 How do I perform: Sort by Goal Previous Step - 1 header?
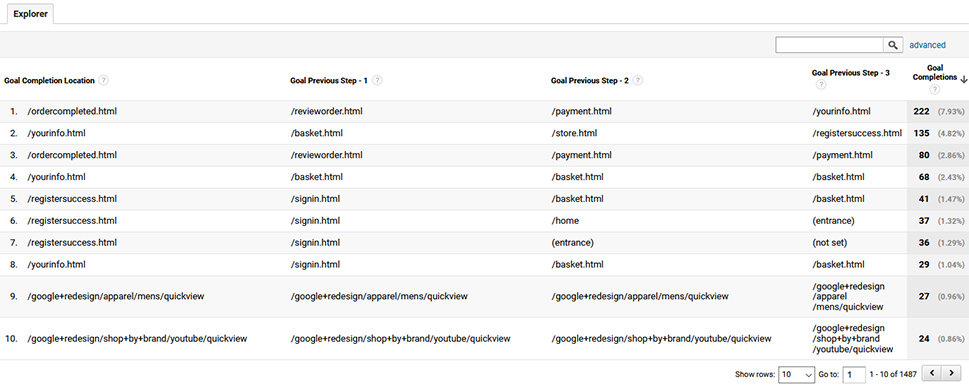[x=329, y=80]
